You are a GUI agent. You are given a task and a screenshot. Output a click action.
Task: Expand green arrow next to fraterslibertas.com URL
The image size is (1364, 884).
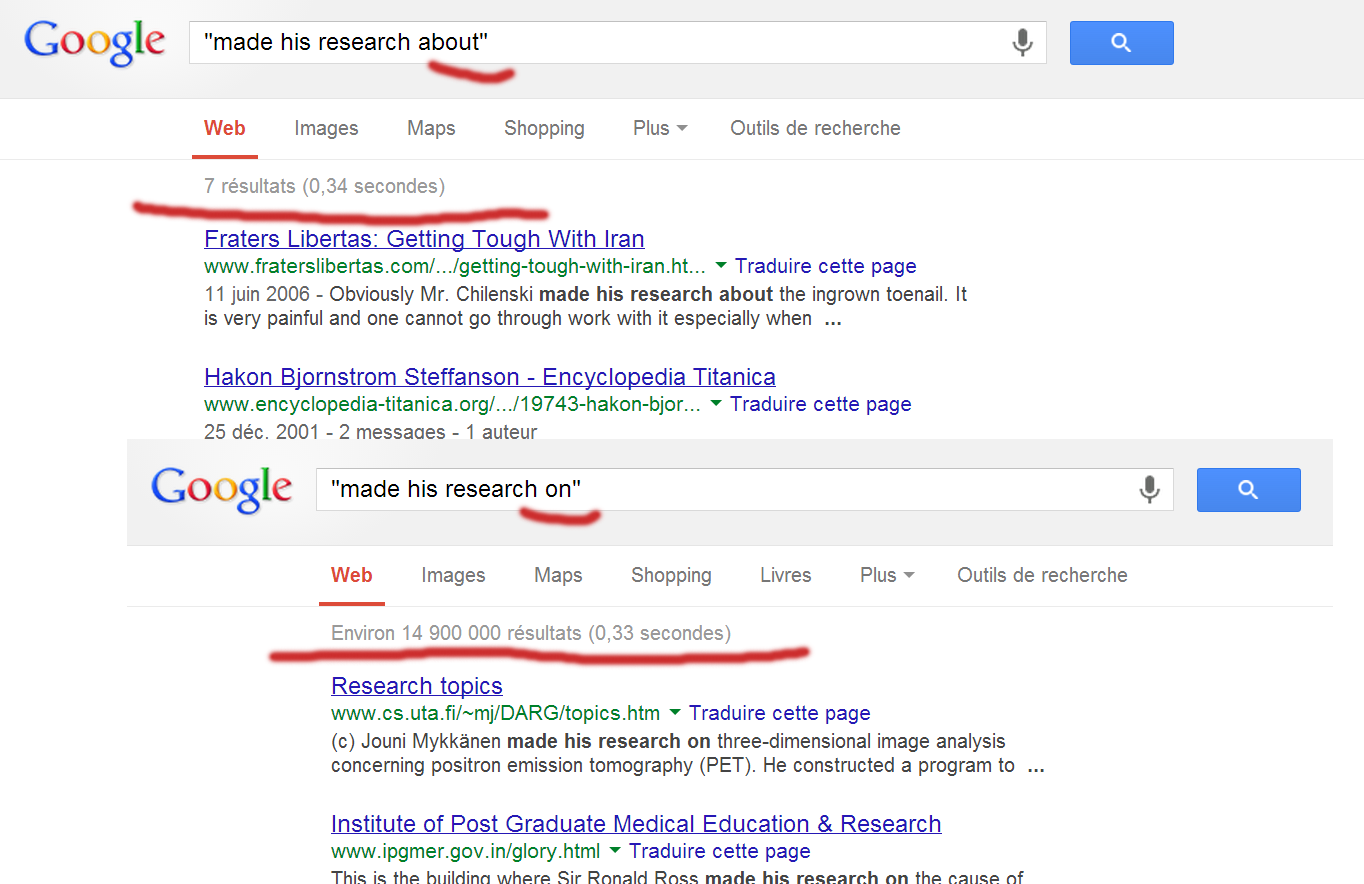pyautogui.click(x=720, y=267)
